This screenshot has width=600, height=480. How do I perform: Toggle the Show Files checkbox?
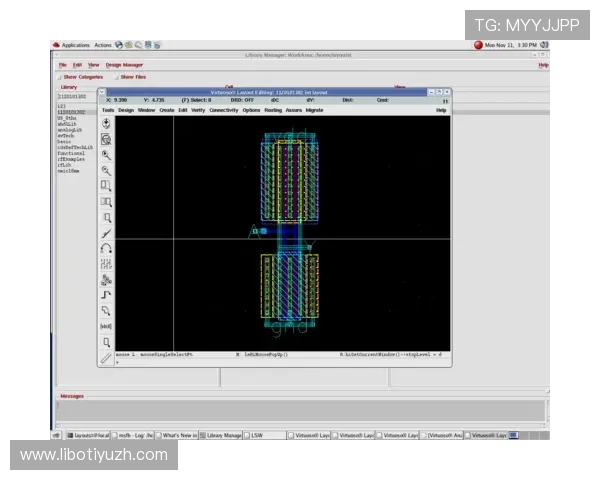click(117, 76)
